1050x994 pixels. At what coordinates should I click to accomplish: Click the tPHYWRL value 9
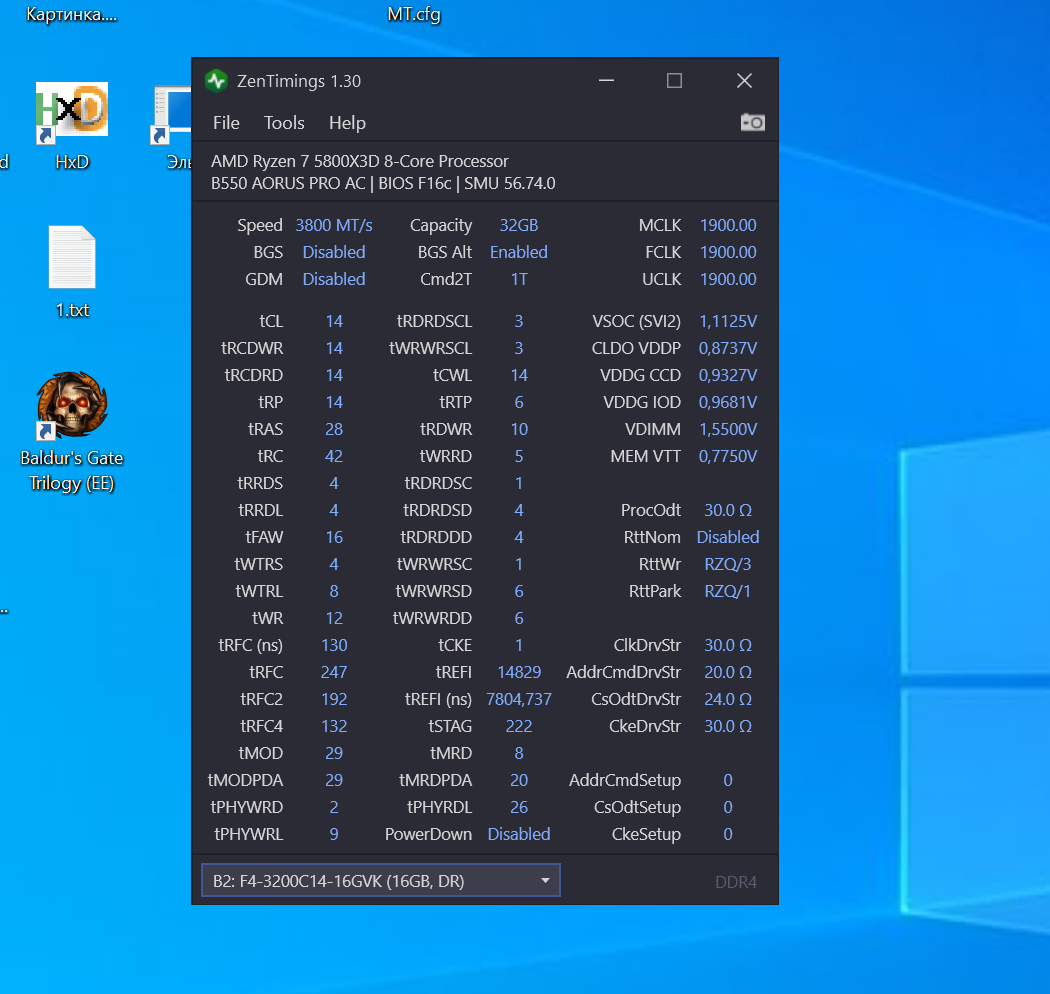(333, 834)
